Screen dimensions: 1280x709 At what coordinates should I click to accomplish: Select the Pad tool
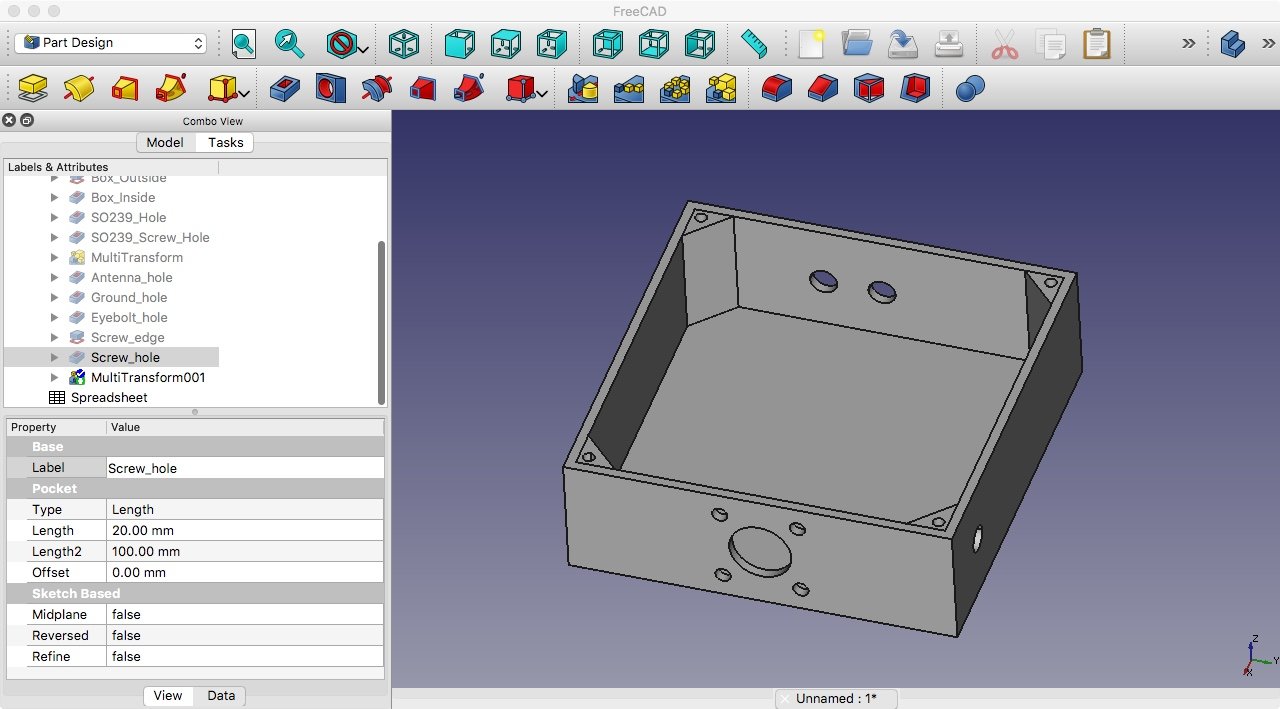click(x=33, y=88)
